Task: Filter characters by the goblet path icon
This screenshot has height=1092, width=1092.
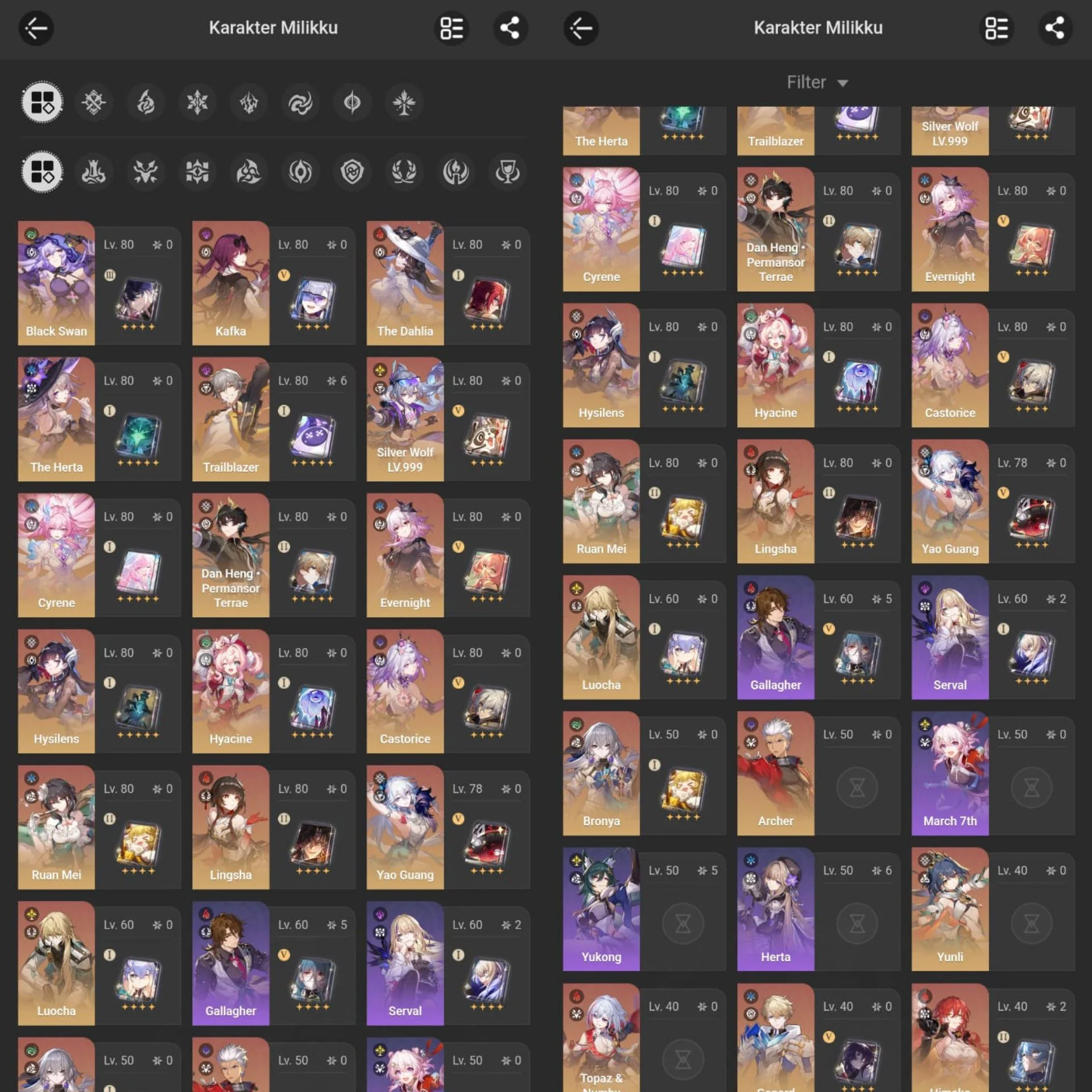Action: click(x=507, y=171)
